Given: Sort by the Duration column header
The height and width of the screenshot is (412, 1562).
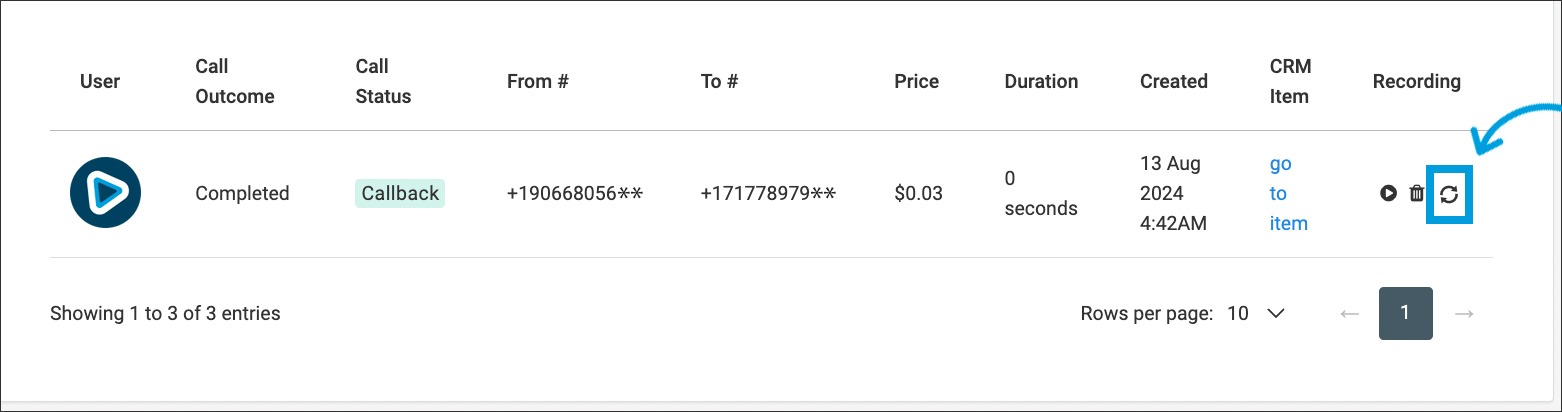Looking at the screenshot, I should [1041, 81].
